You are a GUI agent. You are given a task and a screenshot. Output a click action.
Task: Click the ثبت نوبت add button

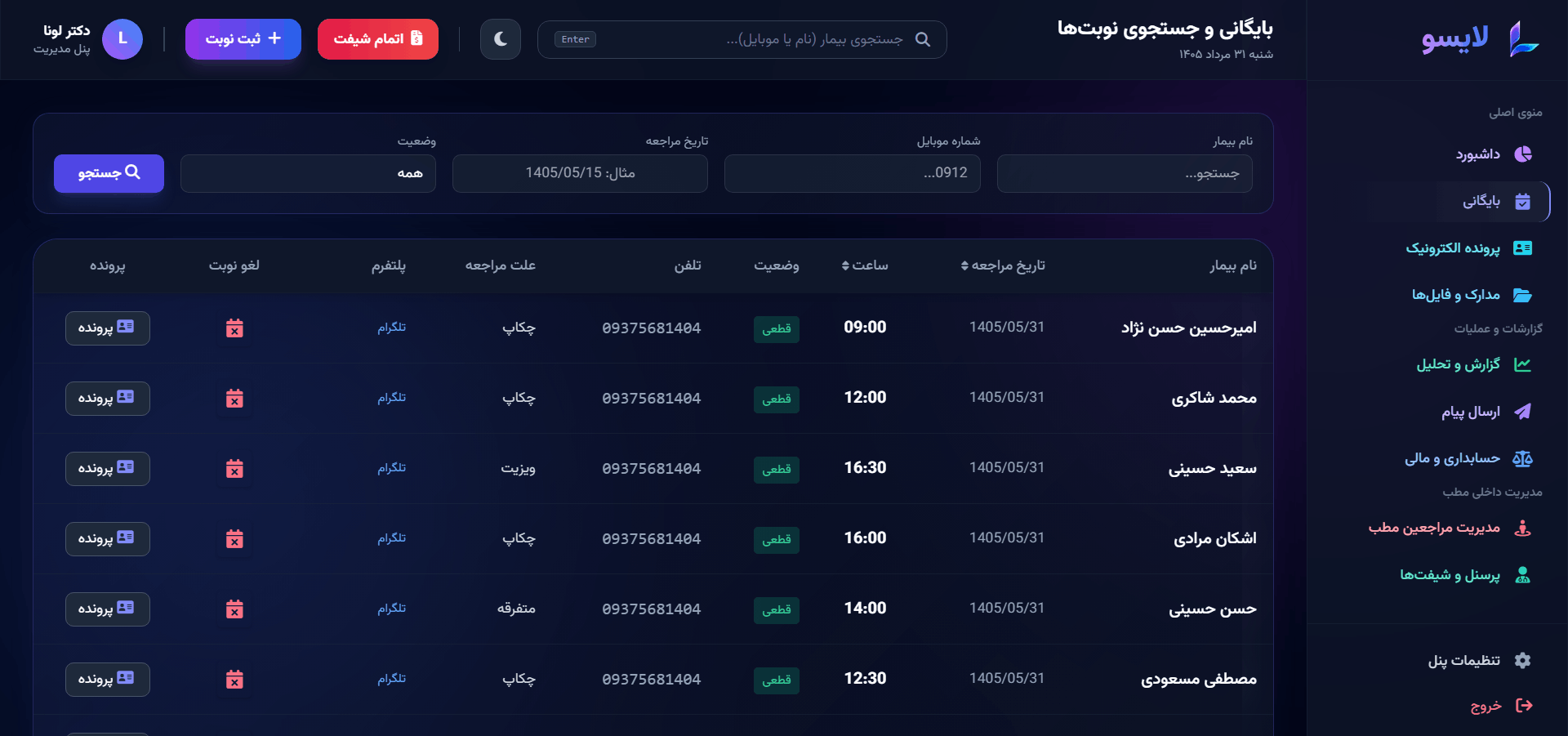tap(243, 39)
